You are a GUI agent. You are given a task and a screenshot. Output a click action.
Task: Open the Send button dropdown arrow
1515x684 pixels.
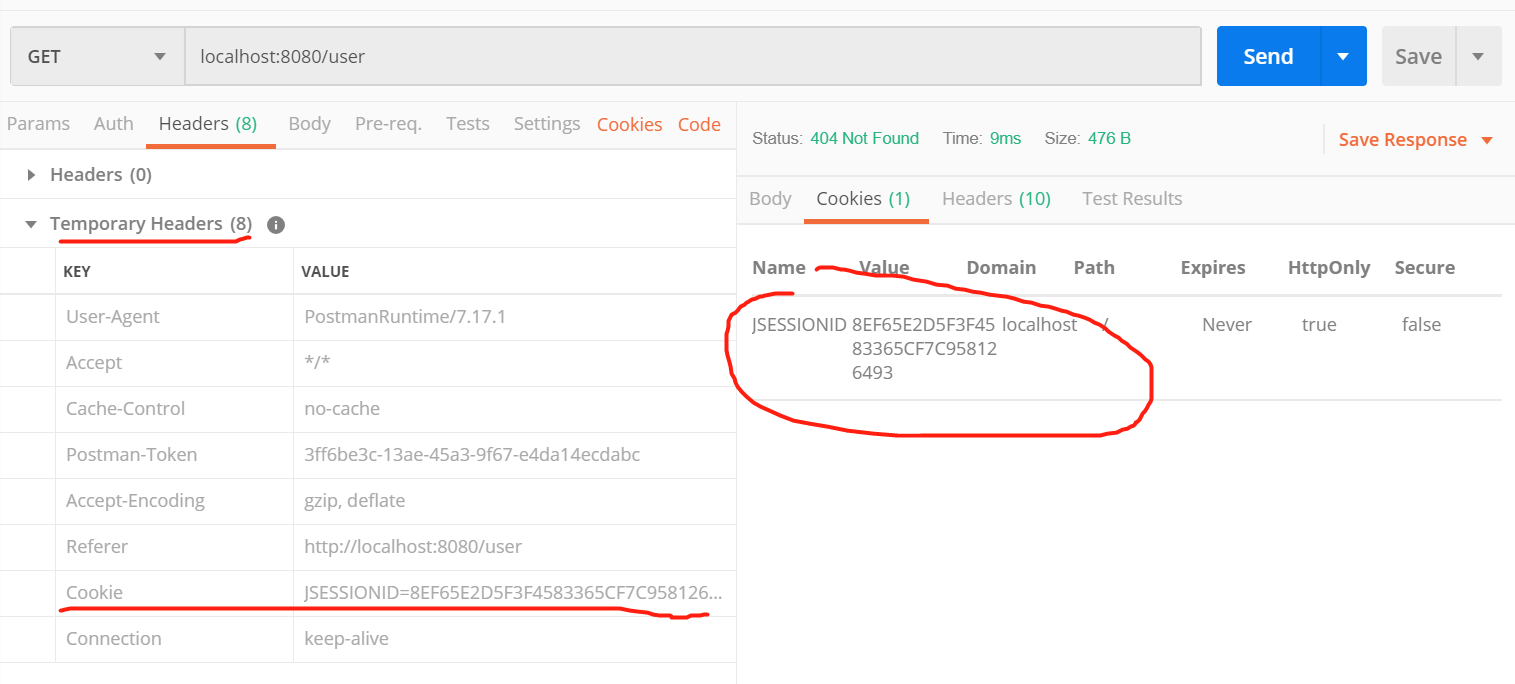point(1344,57)
